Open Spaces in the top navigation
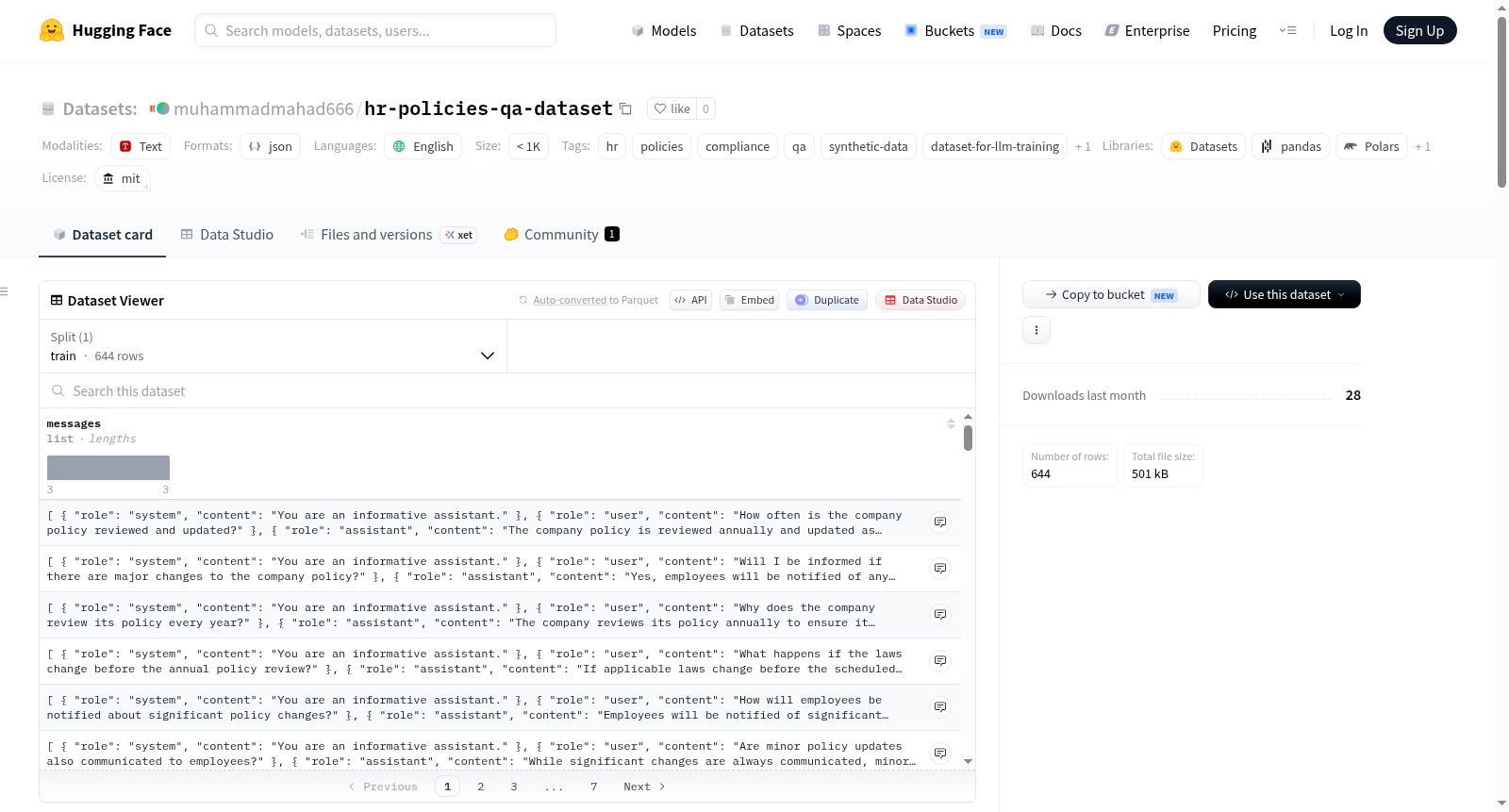Image resolution: width=1509 pixels, height=812 pixels. point(849,31)
